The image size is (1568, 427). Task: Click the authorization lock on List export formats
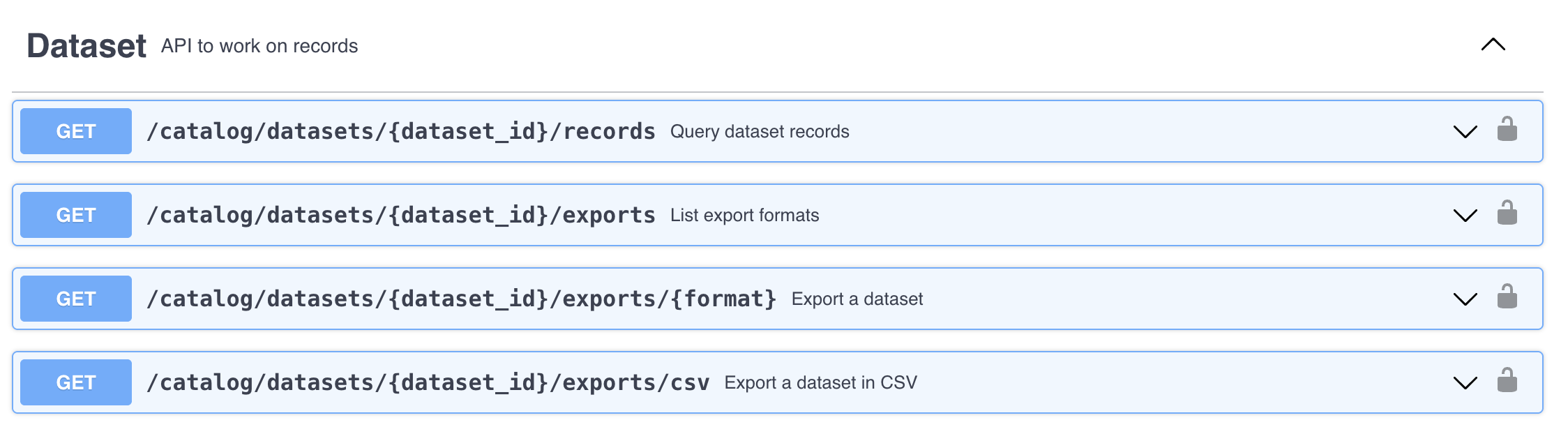click(1507, 213)
